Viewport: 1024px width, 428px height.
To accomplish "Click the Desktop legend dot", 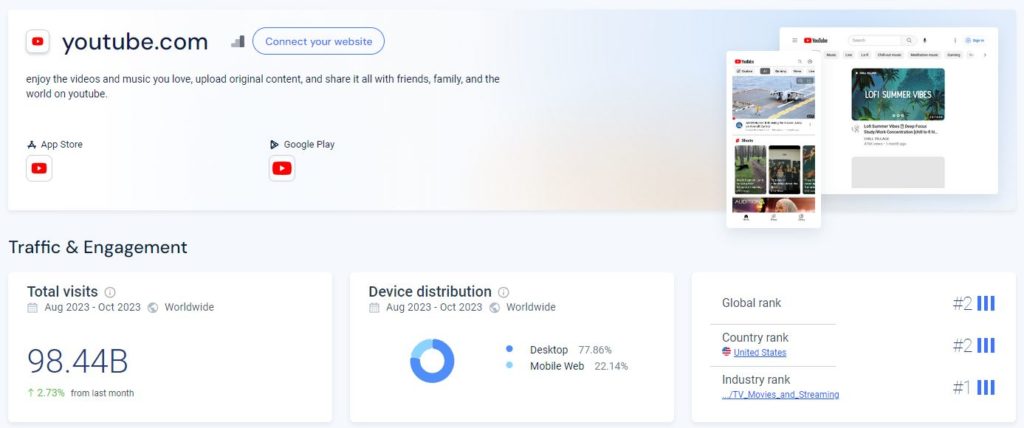I will (509, 349).
